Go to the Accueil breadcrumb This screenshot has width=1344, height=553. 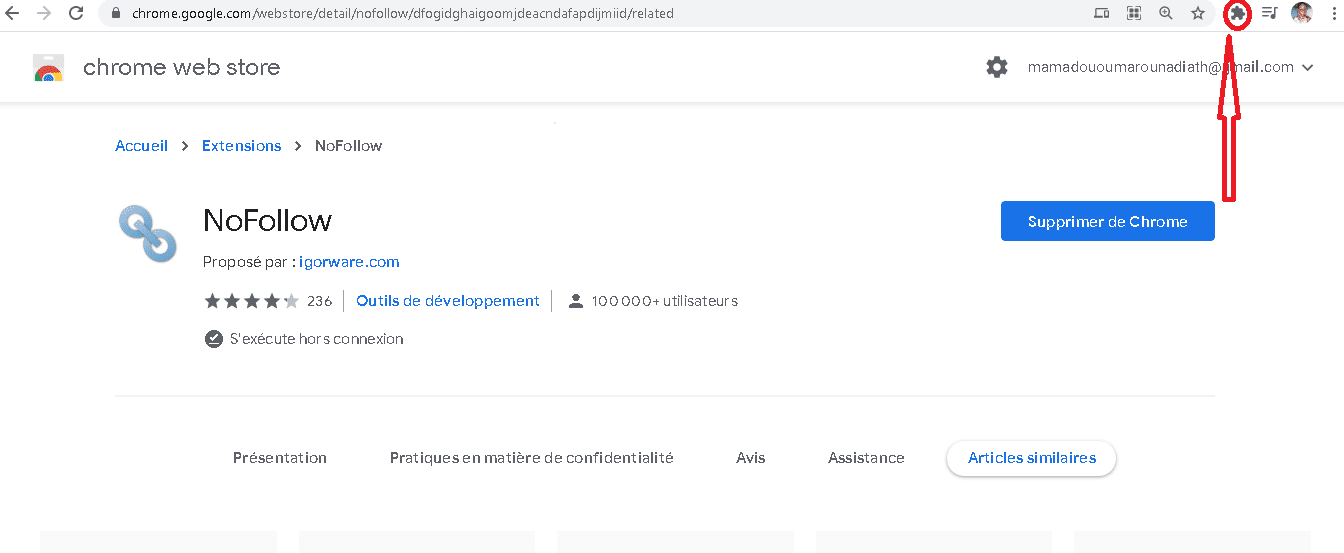coord(141,146)
